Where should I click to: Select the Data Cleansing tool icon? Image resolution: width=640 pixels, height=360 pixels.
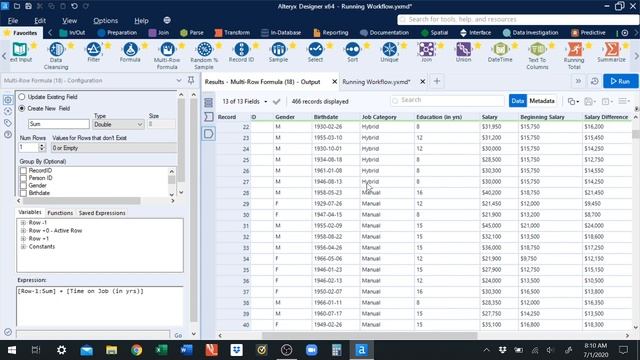pos(56,49)
